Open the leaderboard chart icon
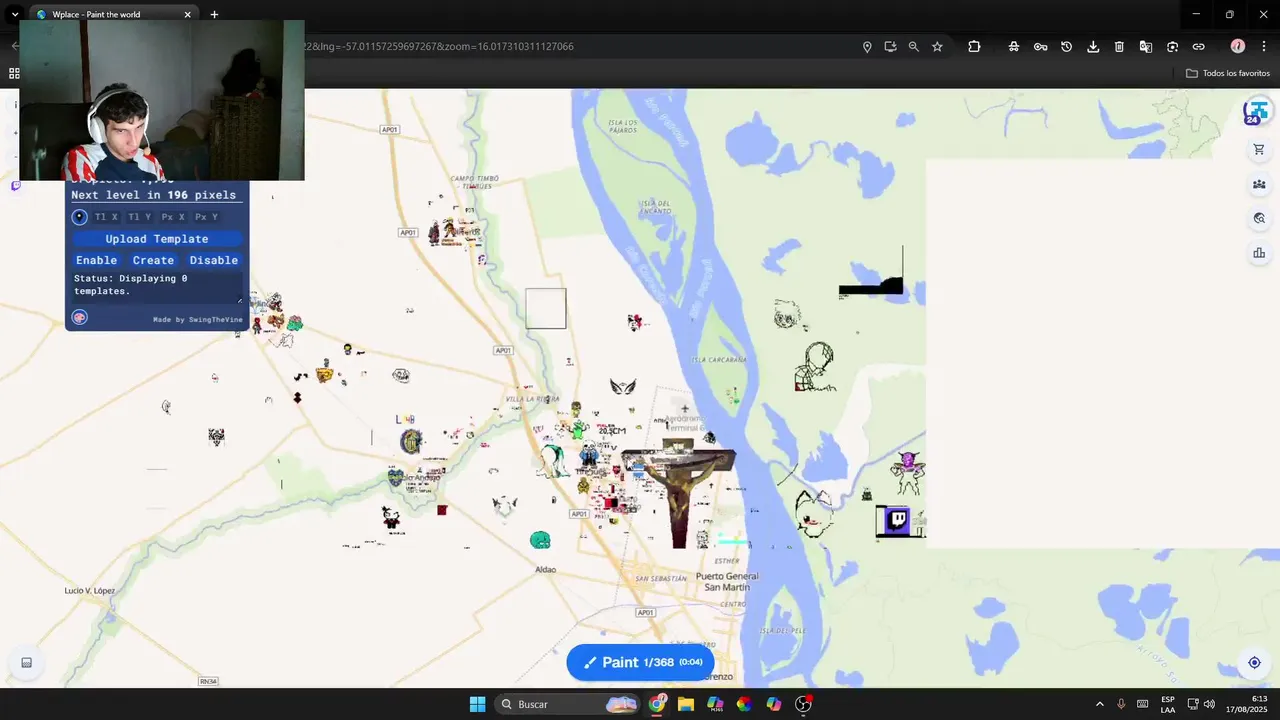Screen dimensions: 1280x720 click(1258, 252)
